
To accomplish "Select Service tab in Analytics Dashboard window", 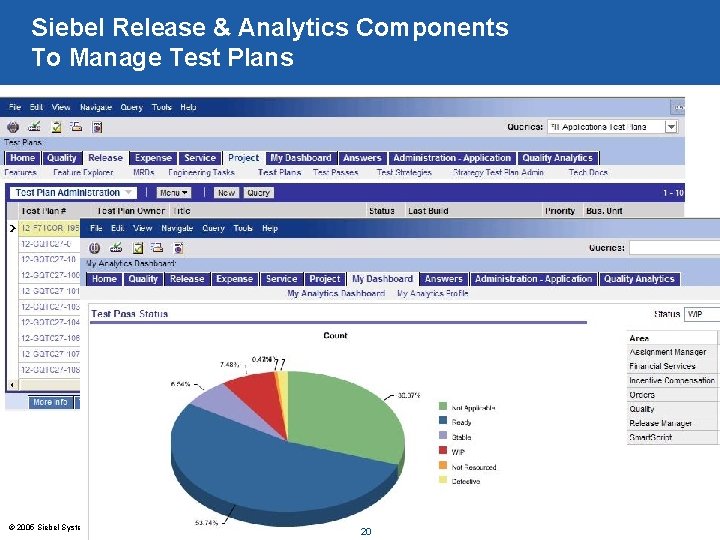I will click(x=281, y=279).
